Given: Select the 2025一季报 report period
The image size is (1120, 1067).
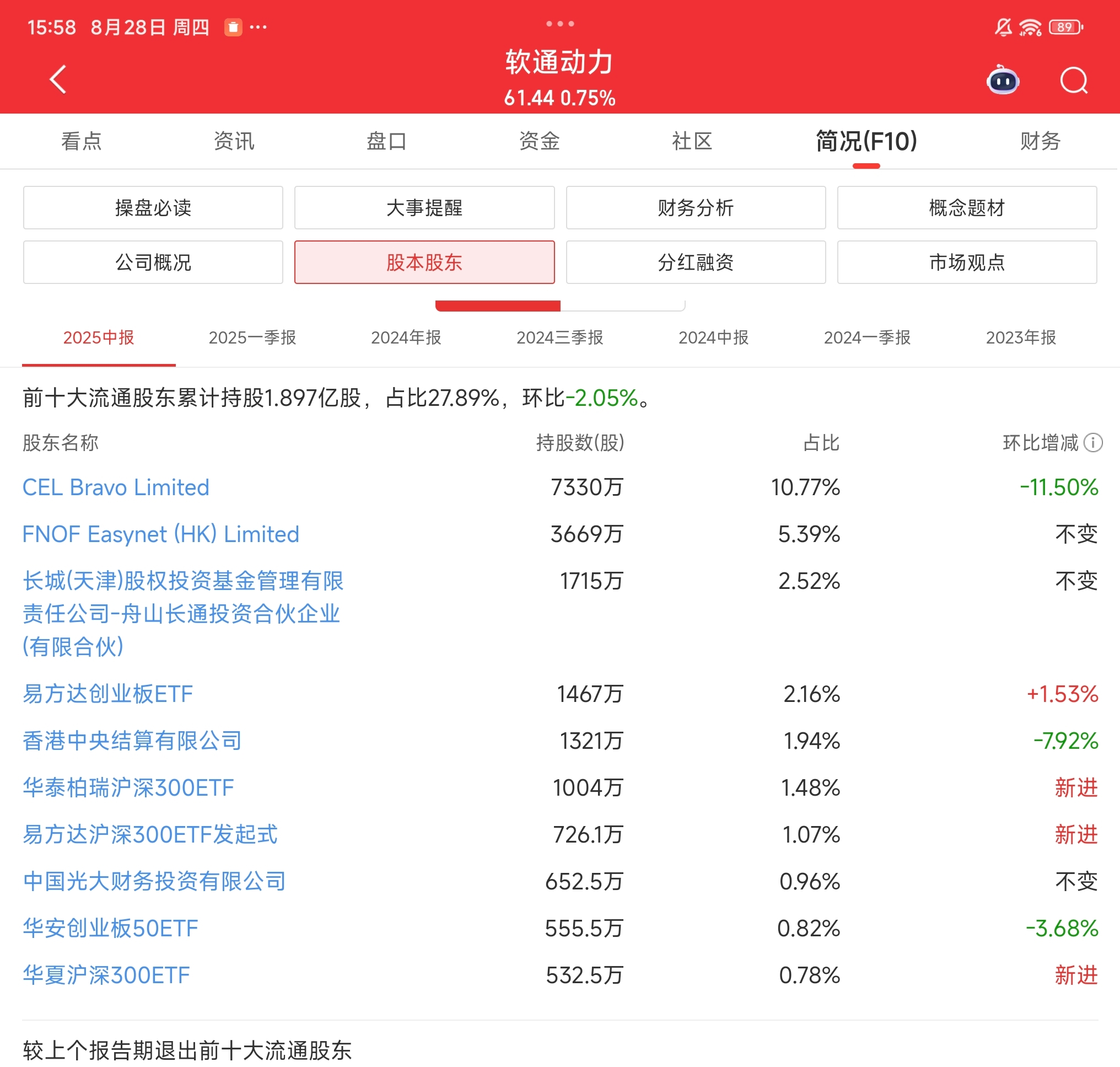Looking at the screenshot, I should (x=252, y=337).
